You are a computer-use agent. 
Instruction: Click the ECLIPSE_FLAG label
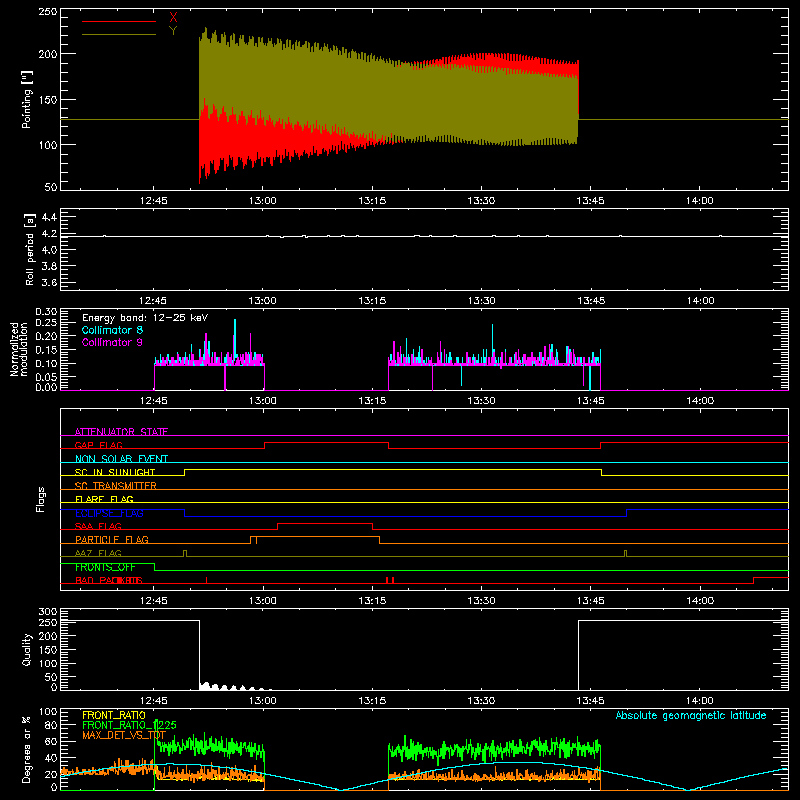point(109,513)
